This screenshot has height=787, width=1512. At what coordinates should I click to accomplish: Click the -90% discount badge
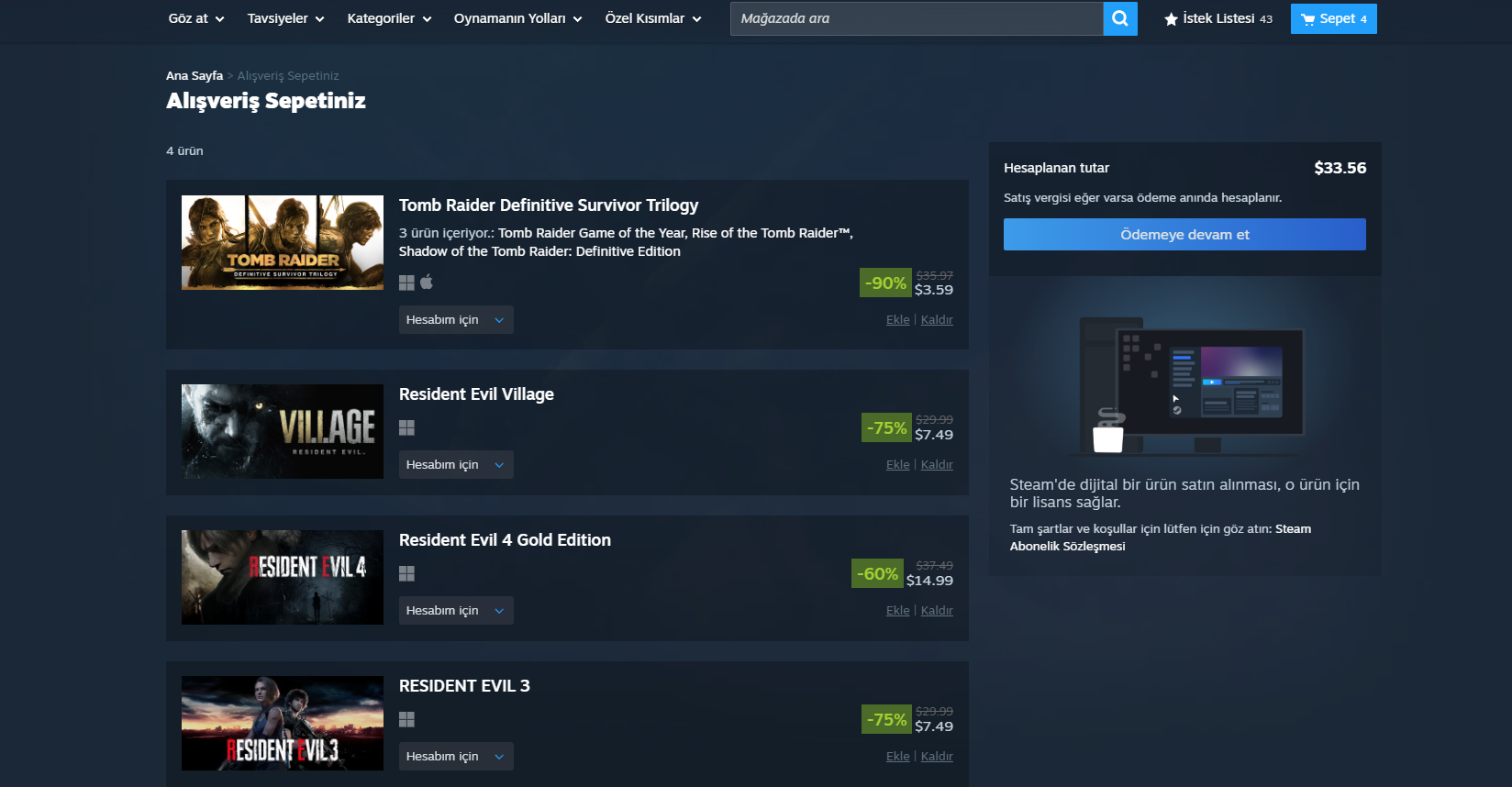click(886, 283)
